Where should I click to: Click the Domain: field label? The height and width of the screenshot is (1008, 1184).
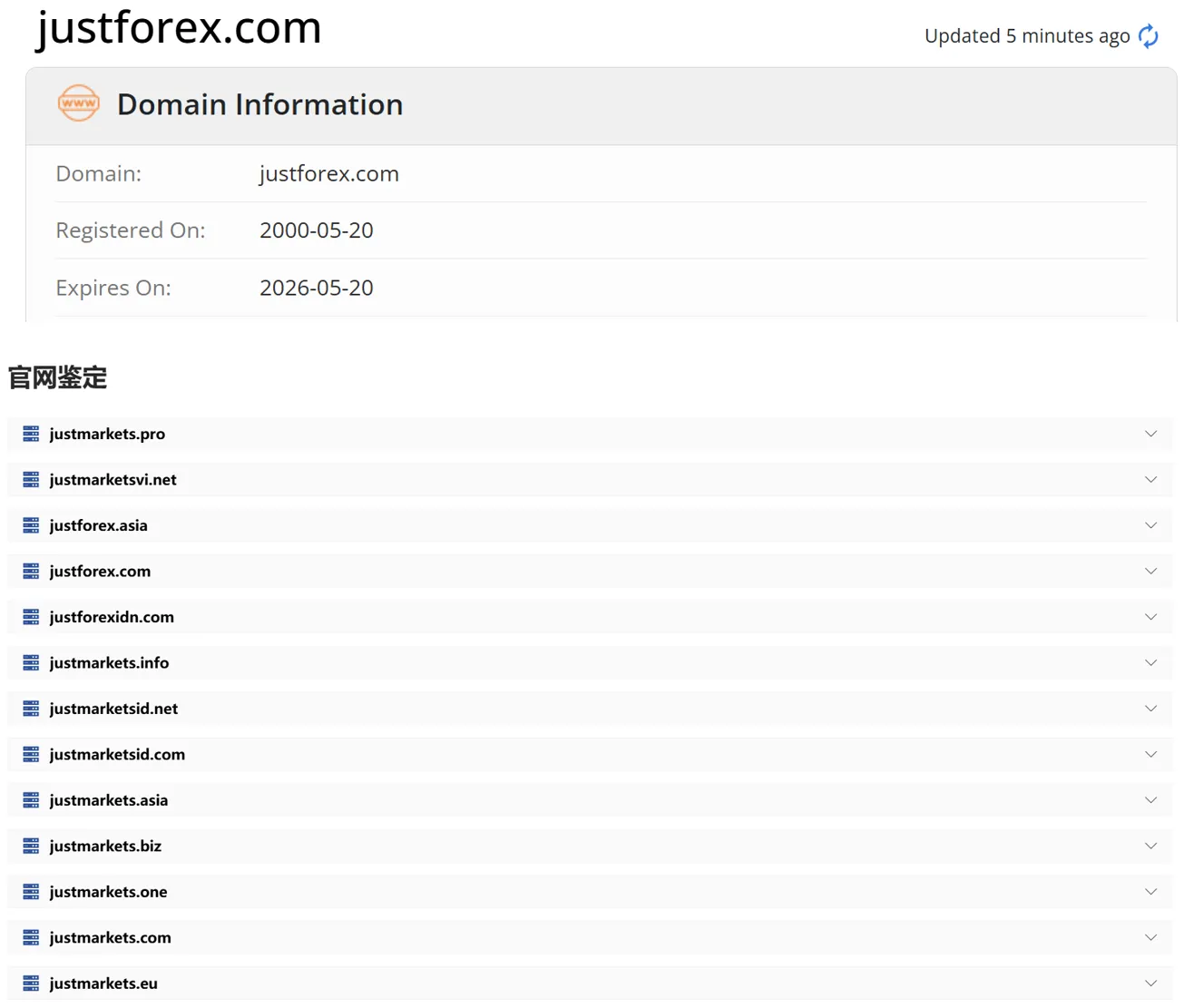pos(99,173)
